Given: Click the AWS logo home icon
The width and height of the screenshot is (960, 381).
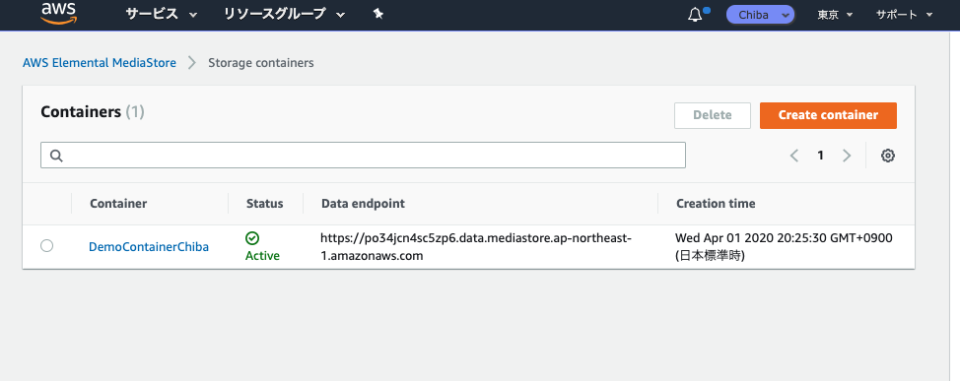Looking at the screenshot, I should pos(59,13).
